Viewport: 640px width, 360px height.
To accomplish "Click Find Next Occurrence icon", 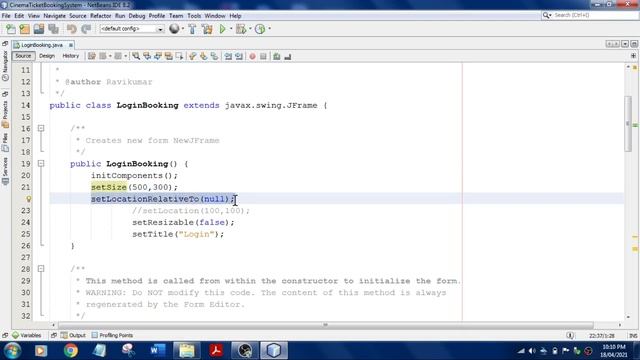I will 158,56.
